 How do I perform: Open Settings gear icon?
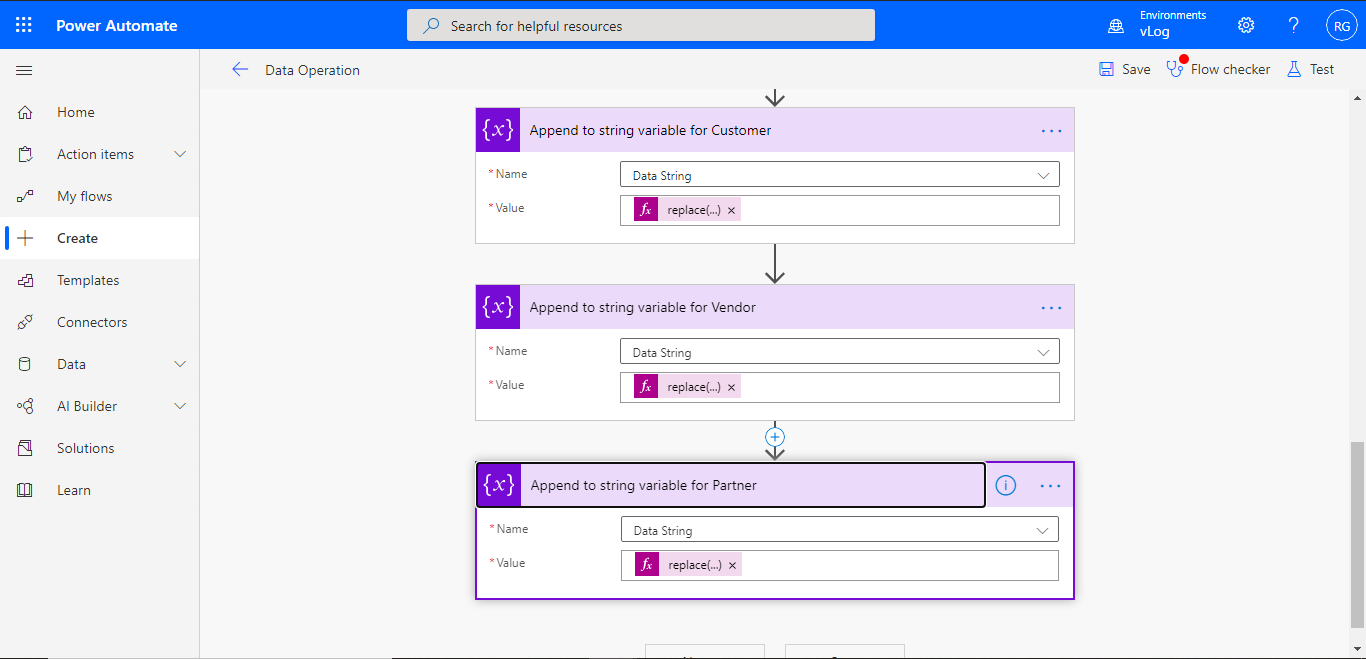pos(1246,25)
